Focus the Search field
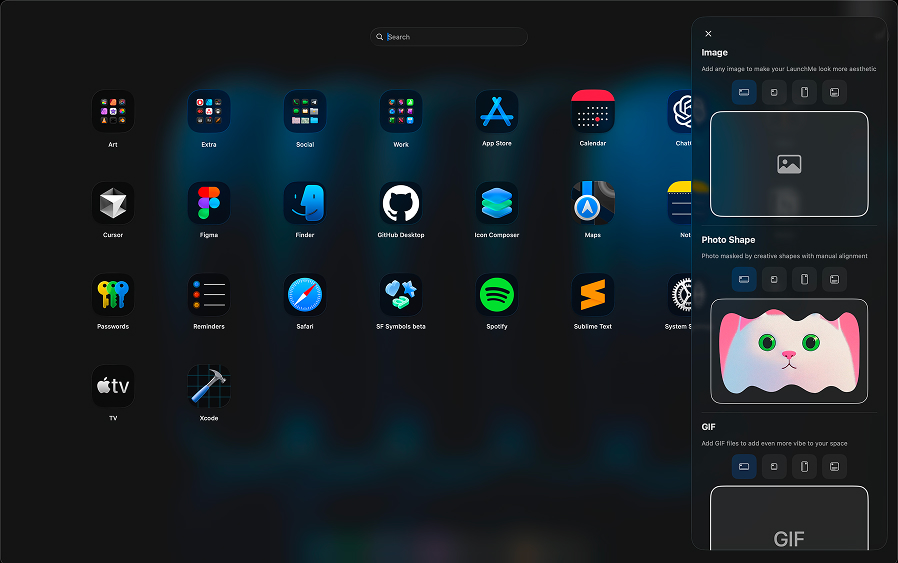898x563 pixels. [448, 37]
